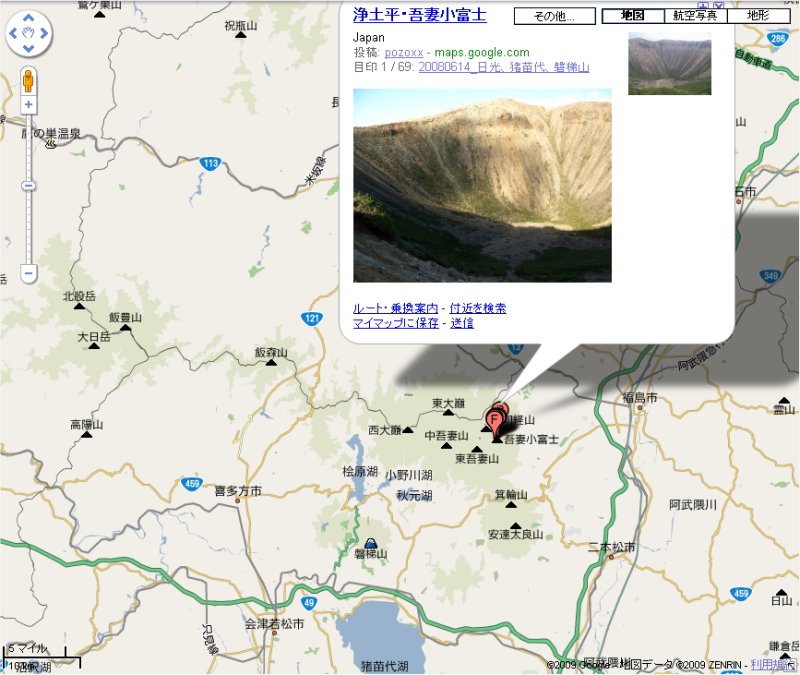Screen dimensions: 800x675
Task: Click the 猪苗代湖 lake label
Action: coord(384,666)
